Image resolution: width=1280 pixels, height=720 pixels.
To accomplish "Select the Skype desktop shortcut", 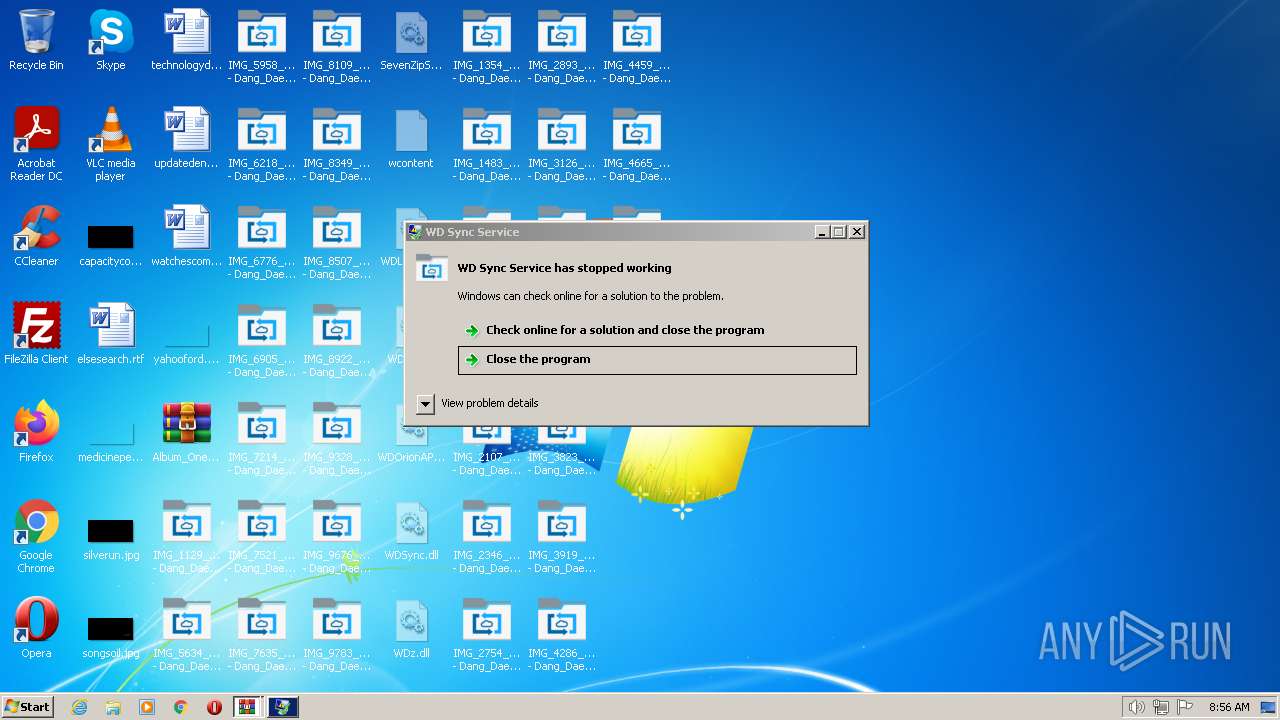I will [111, 42].
